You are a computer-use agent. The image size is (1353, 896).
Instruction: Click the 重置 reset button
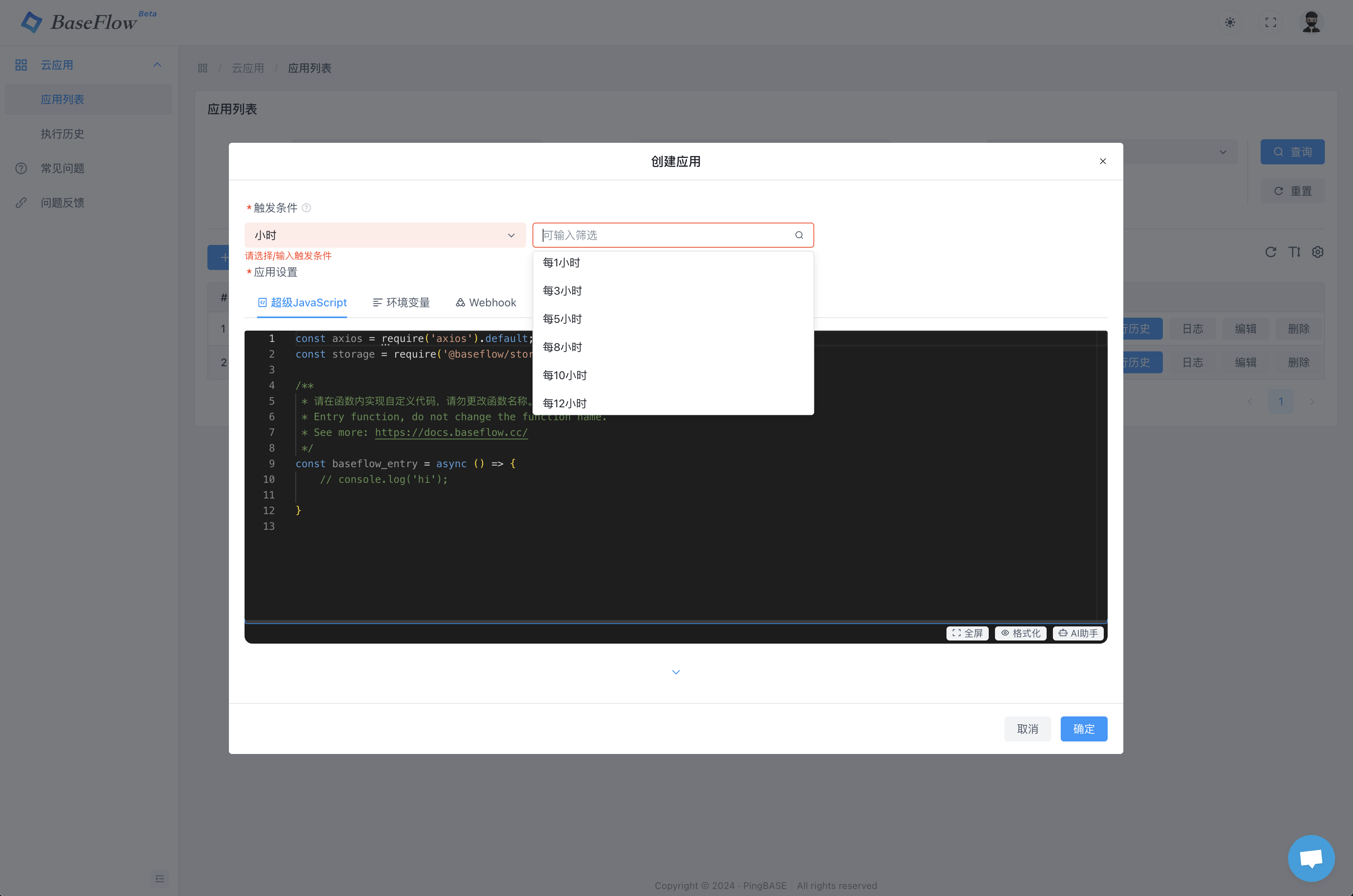pyautogui.click(x=1292, y=191)
